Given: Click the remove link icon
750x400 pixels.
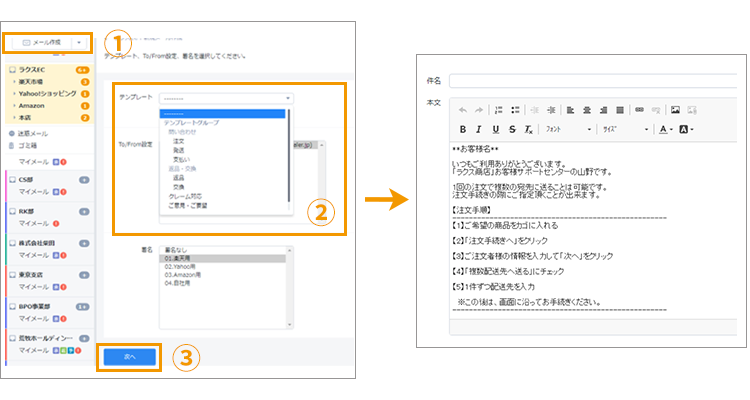Looking at the screenshot, I should (656, 110).
